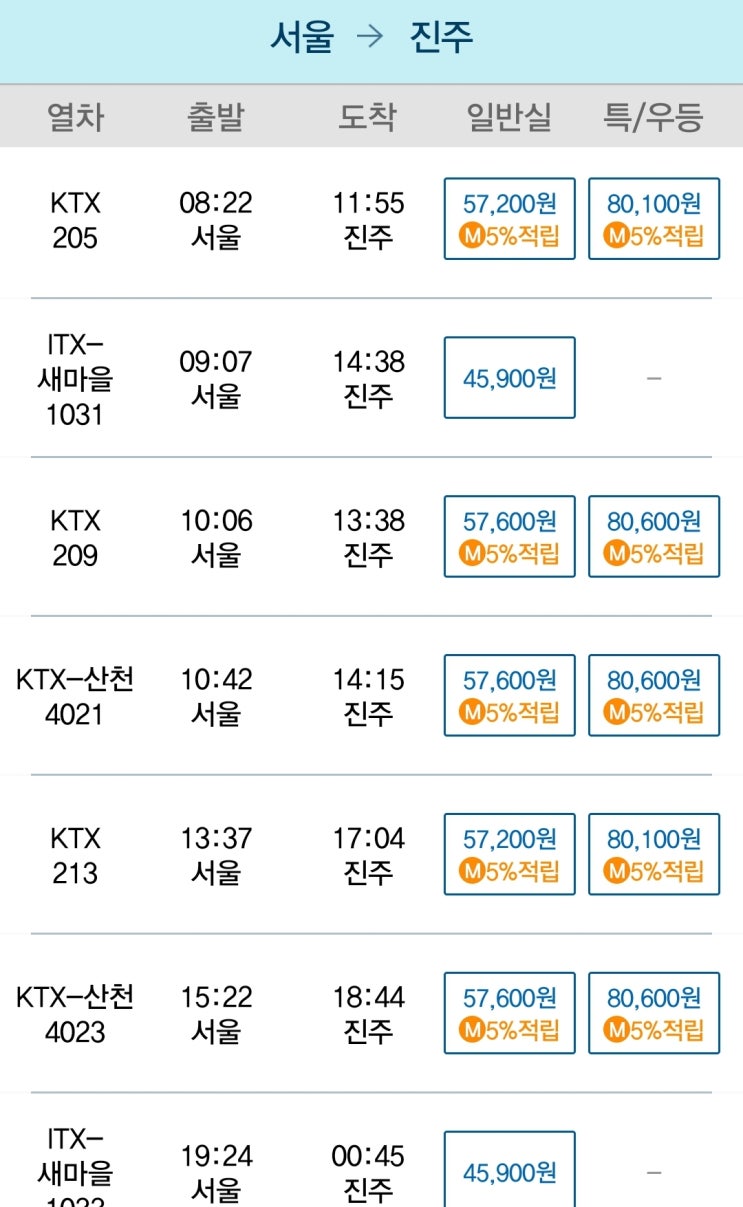
Task: Click the 열차 column header
Action: tap(75, 117)
